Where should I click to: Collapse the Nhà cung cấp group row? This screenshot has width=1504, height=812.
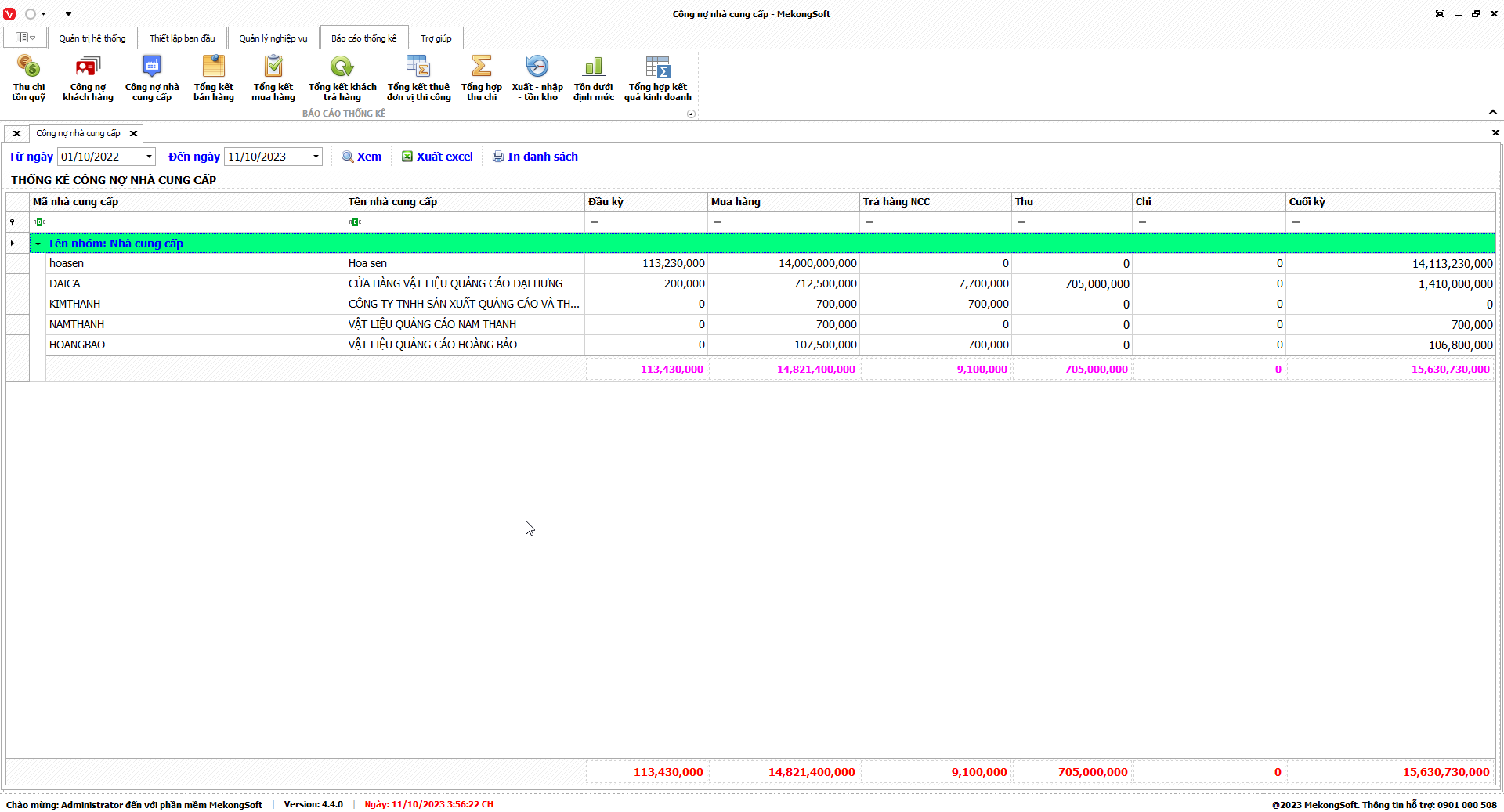[38, 244]
